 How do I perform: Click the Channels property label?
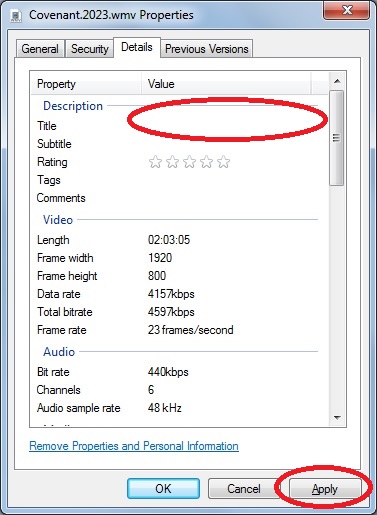(58, 390)
